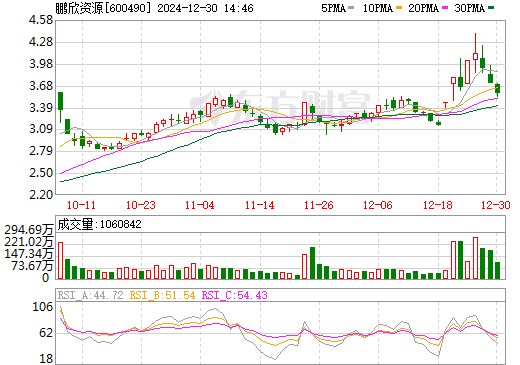Click the timestamp 2024-12-30 14:46
520x365 pixels.
pos(205,8)
